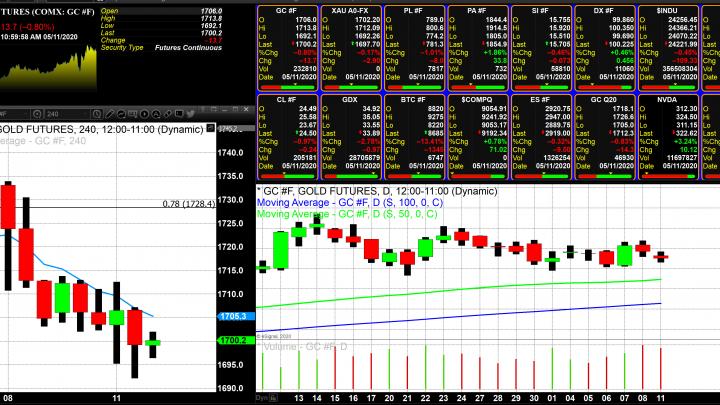Click $INDU volume value 356508304

(x=679, y=69)
